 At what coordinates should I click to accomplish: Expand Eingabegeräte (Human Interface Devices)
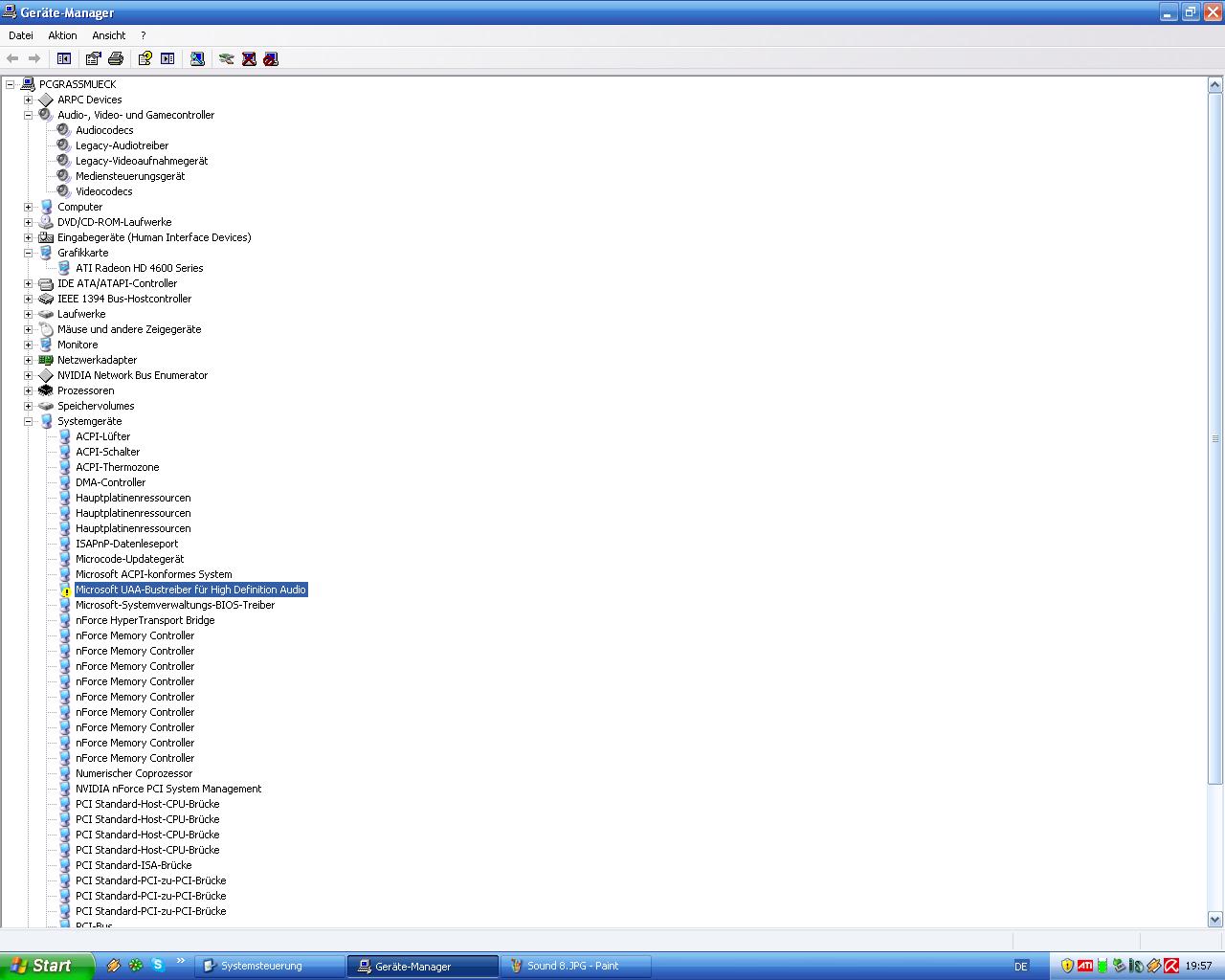[x=28, y=237]
